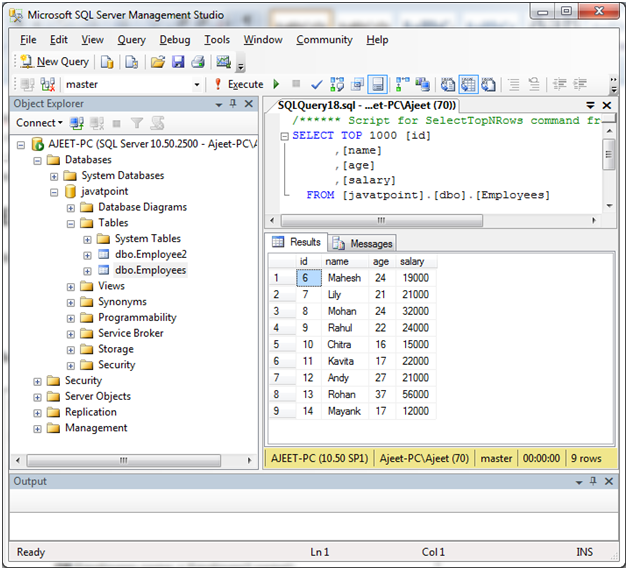Viewport: 628px width, 570px height.
Task: Click Connect Object Explorer icon next to Connect
Action: tap(76, 123)
